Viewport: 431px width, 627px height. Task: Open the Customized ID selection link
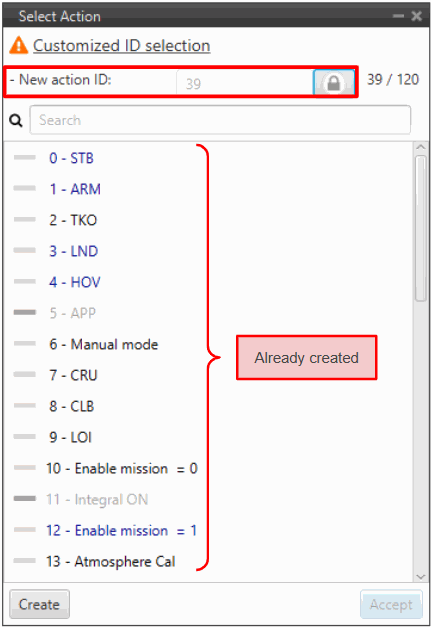[x=122, y=46]
